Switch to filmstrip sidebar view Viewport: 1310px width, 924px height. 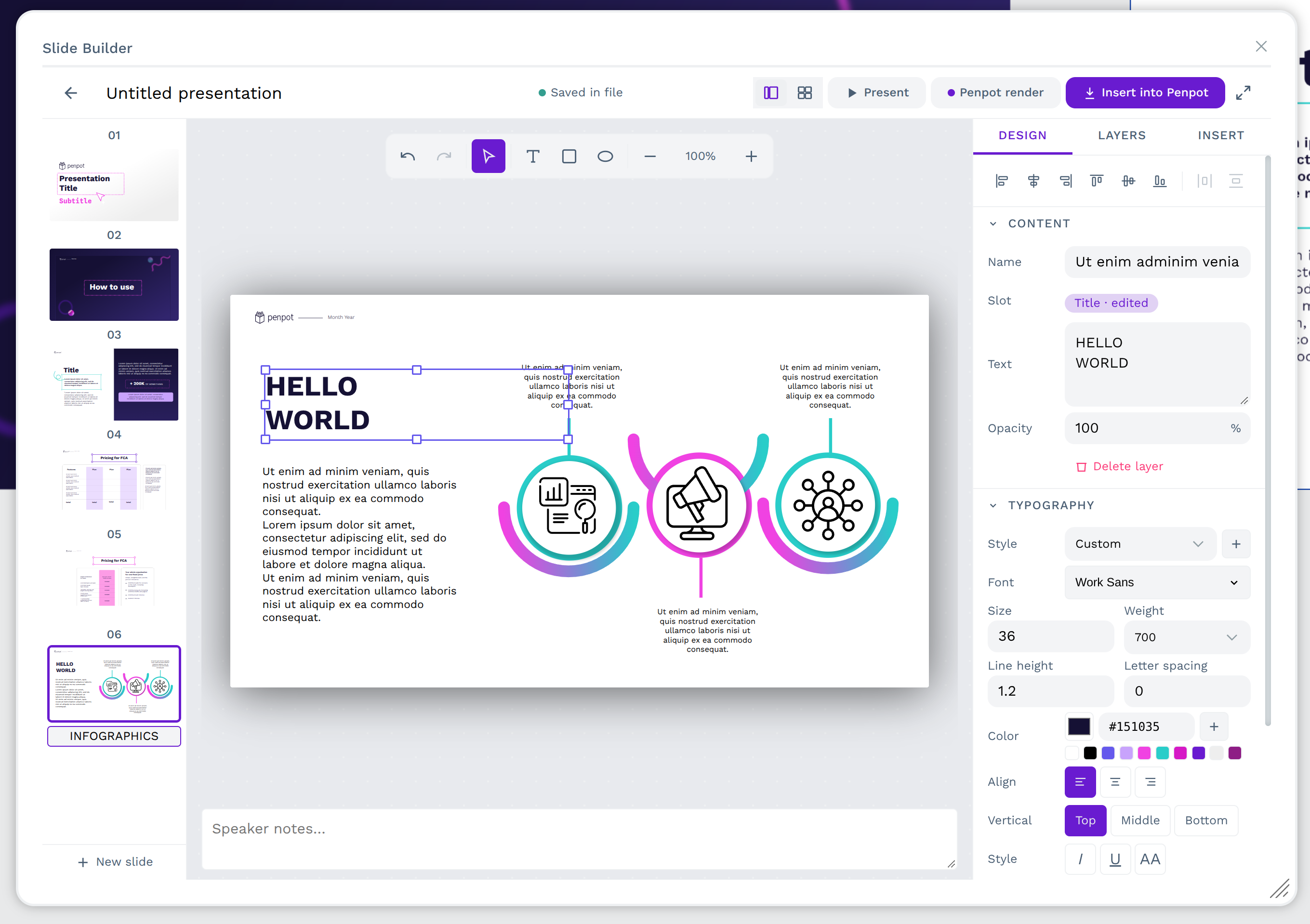pos(771,93)
